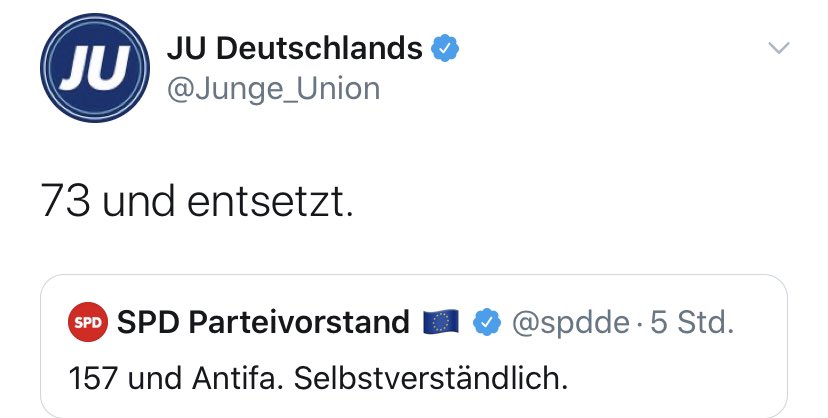Click the EU flag emoji
The width and height of the screenshot is (828, 418).
pyautogui.click(x=440, y=322)
